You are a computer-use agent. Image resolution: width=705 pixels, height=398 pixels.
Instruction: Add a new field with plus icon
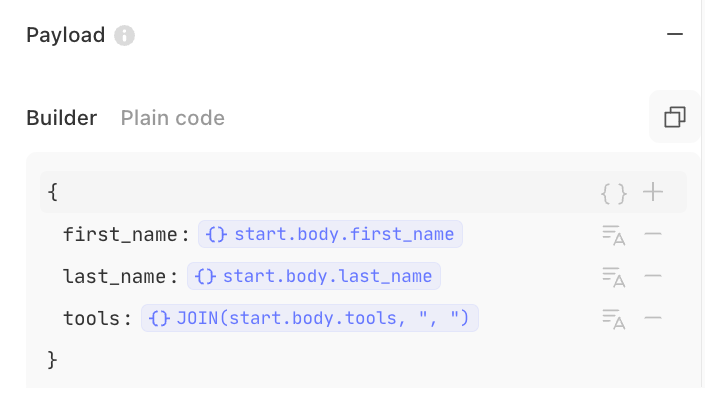click(653, 192)
